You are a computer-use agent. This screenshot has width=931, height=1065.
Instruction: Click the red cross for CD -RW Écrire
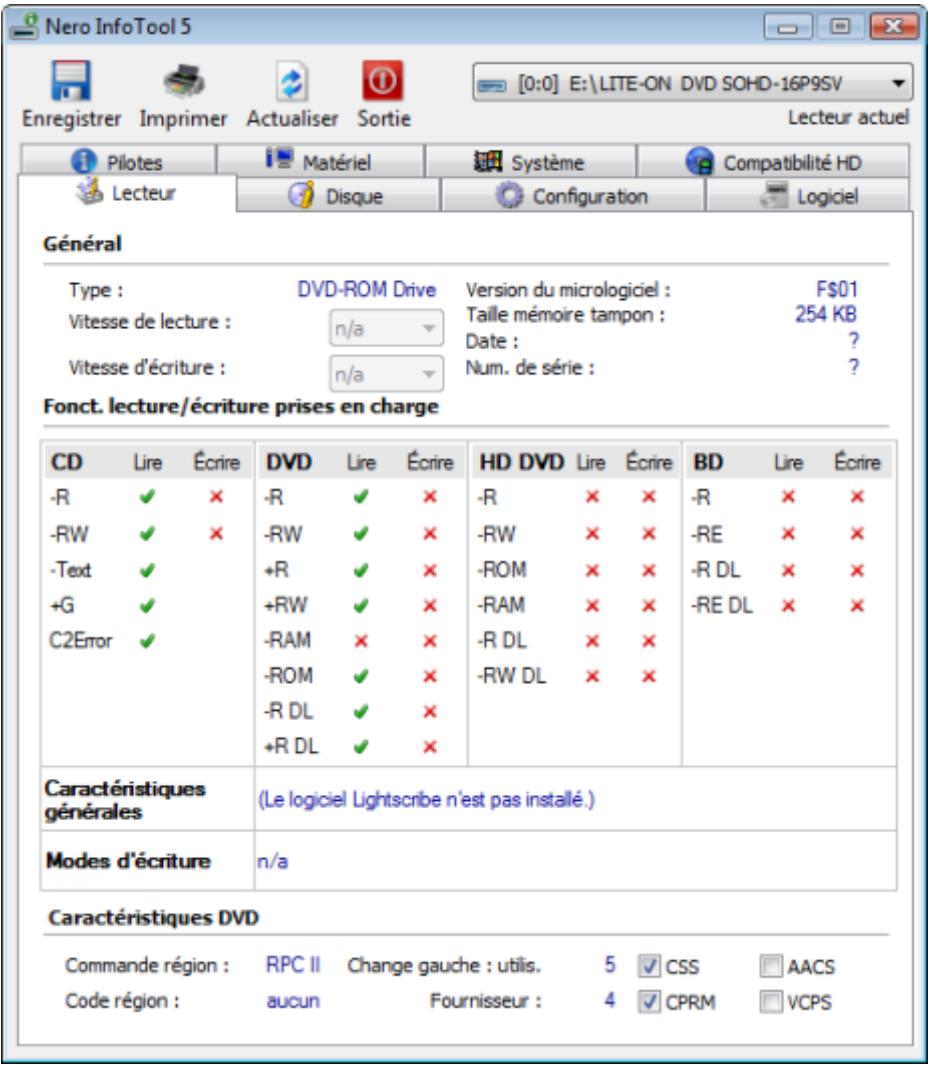tap(217, 533)
